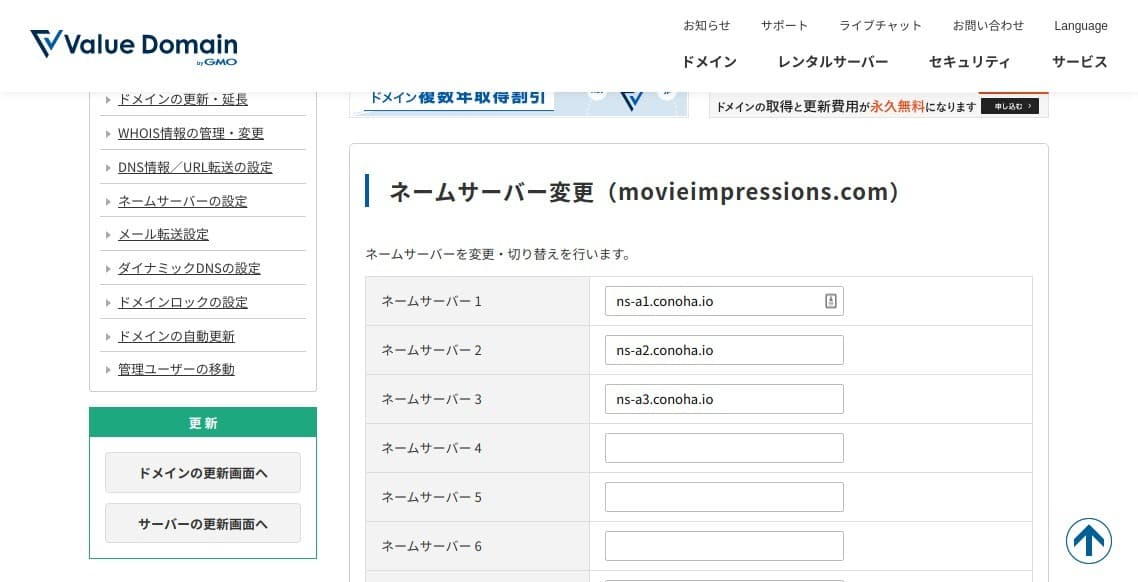Click the ネームサーバー 1 row label
1138x582 pixels.
coord(431,301)
